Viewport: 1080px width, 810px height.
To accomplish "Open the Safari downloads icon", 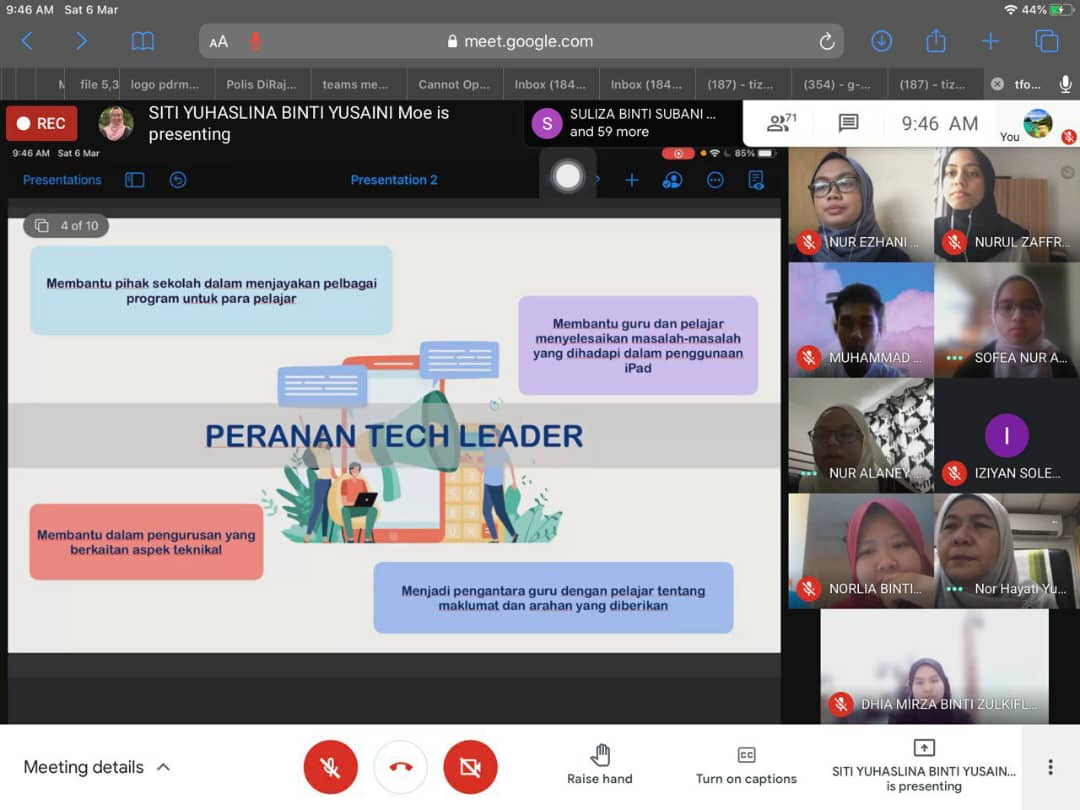I will pos(881,41).
